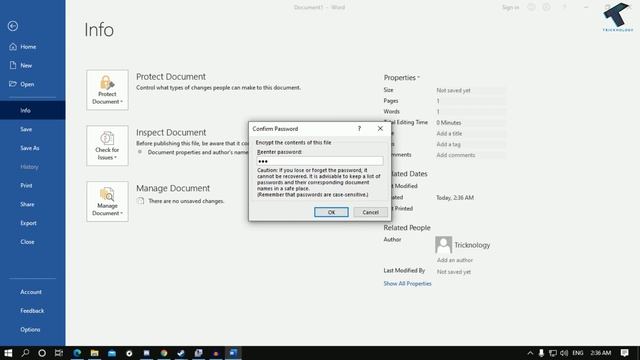Select Close in the backstage sidebar

[x=27, y=242]
